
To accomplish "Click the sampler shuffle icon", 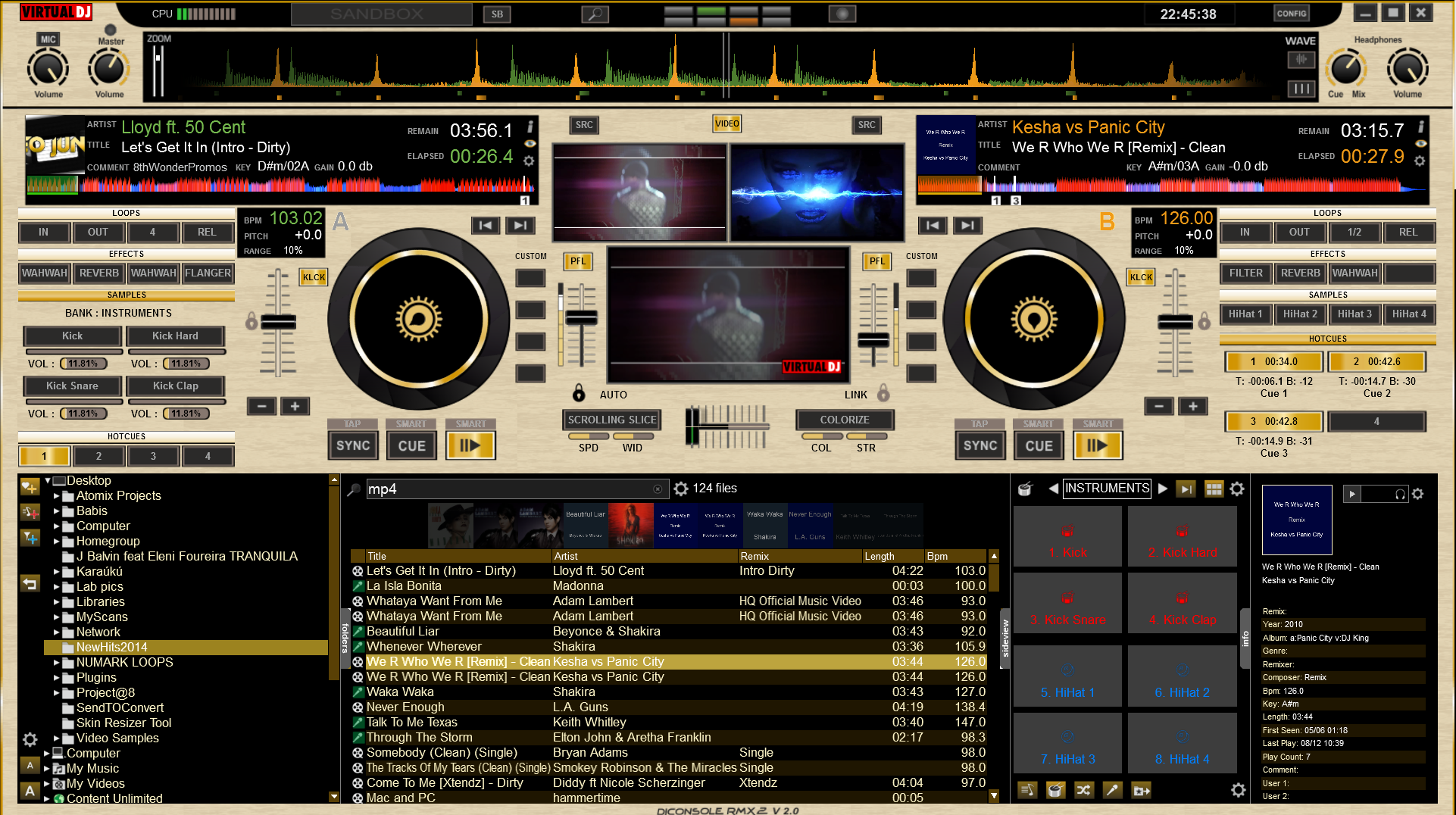I will 1083,790.
